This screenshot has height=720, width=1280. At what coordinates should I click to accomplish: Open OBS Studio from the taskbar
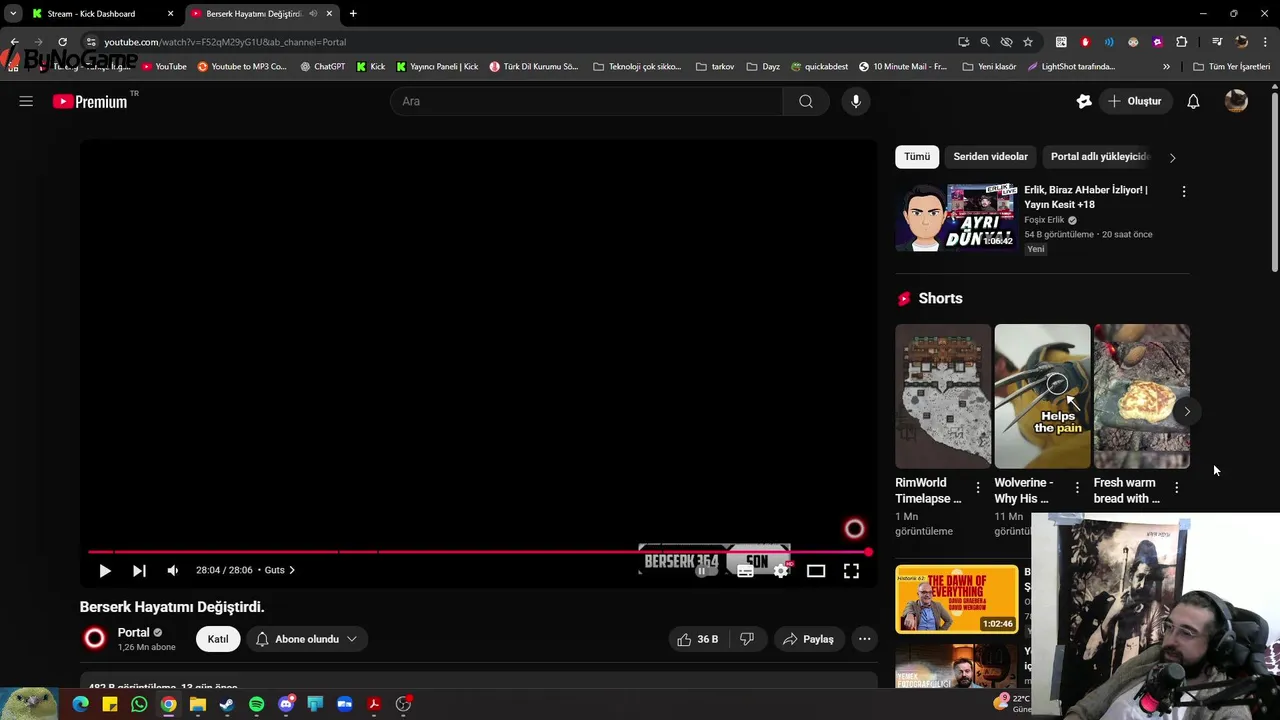pos(403,704)
